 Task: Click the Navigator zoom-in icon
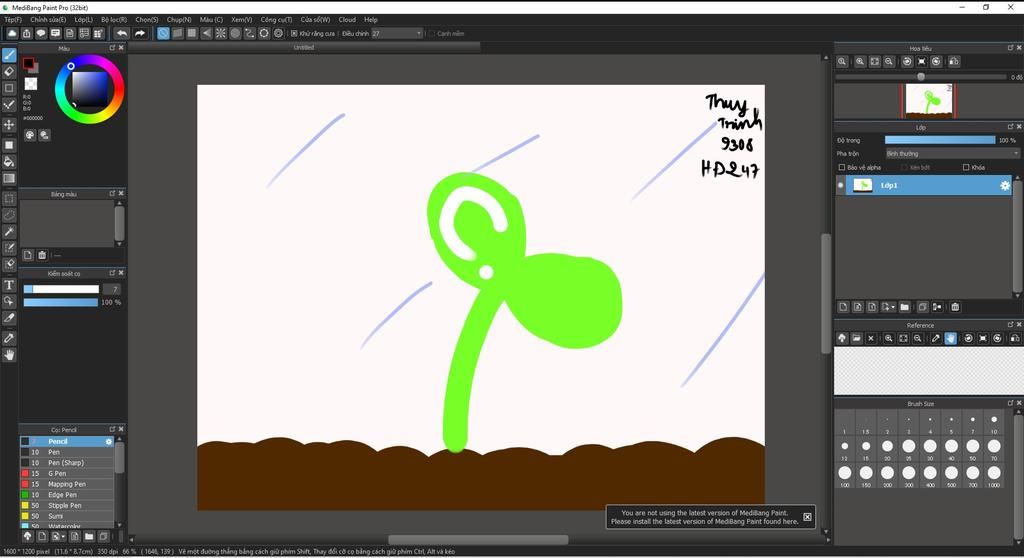(x=860, y=61)
